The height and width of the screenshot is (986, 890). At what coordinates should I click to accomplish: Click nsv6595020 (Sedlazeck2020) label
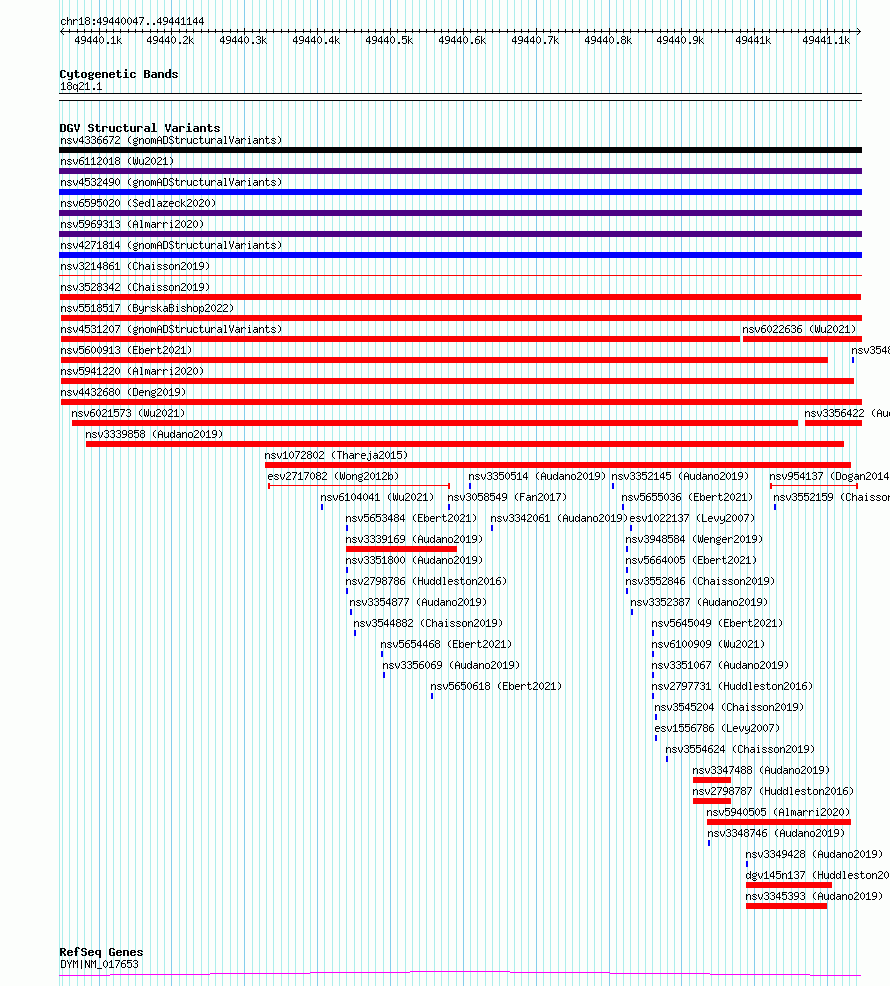click(138, 203)
